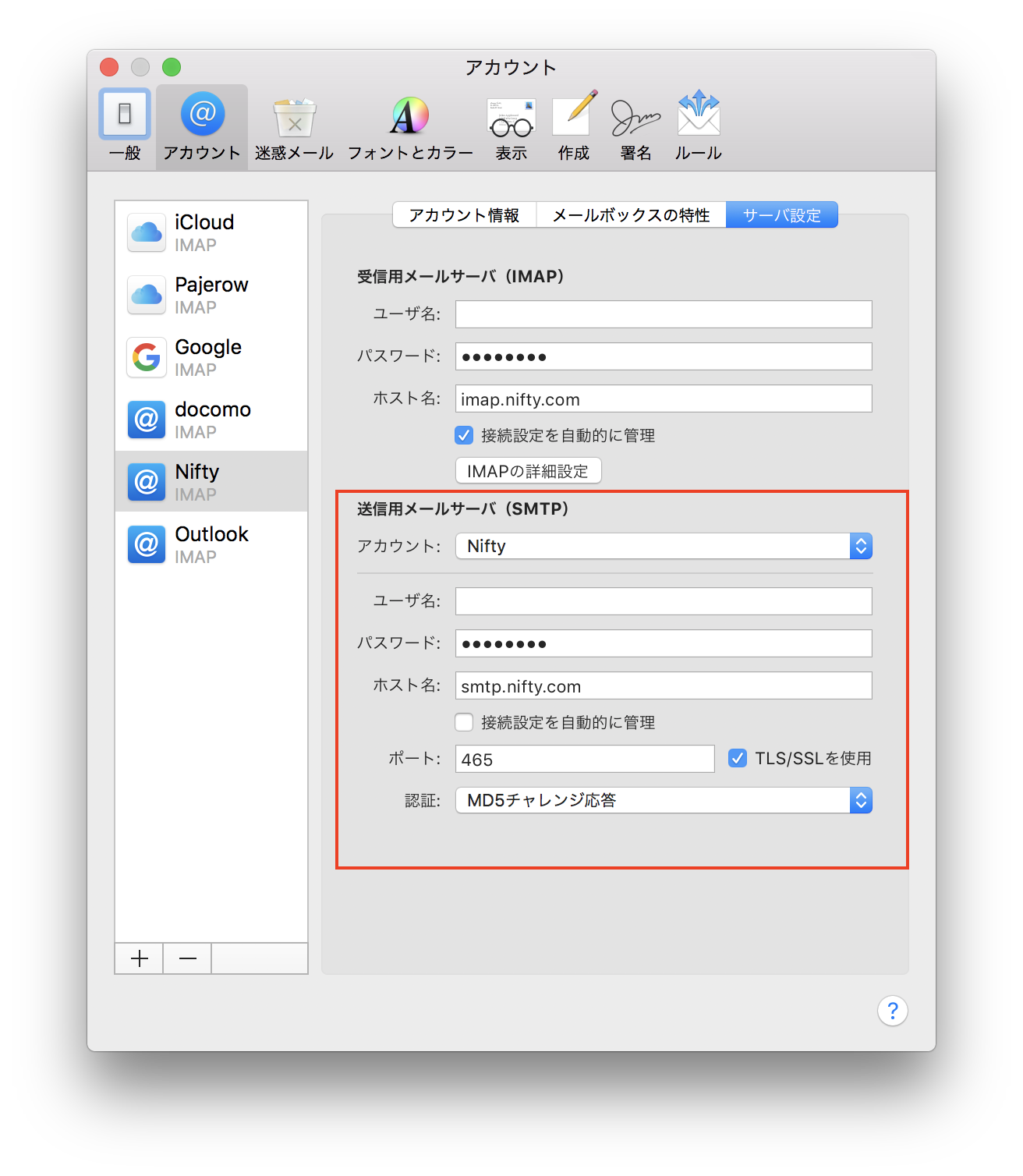This screenshot has width=1023, height=1176.
Task: Select the アカウント toolbar icon
Action: pos(202,126)
